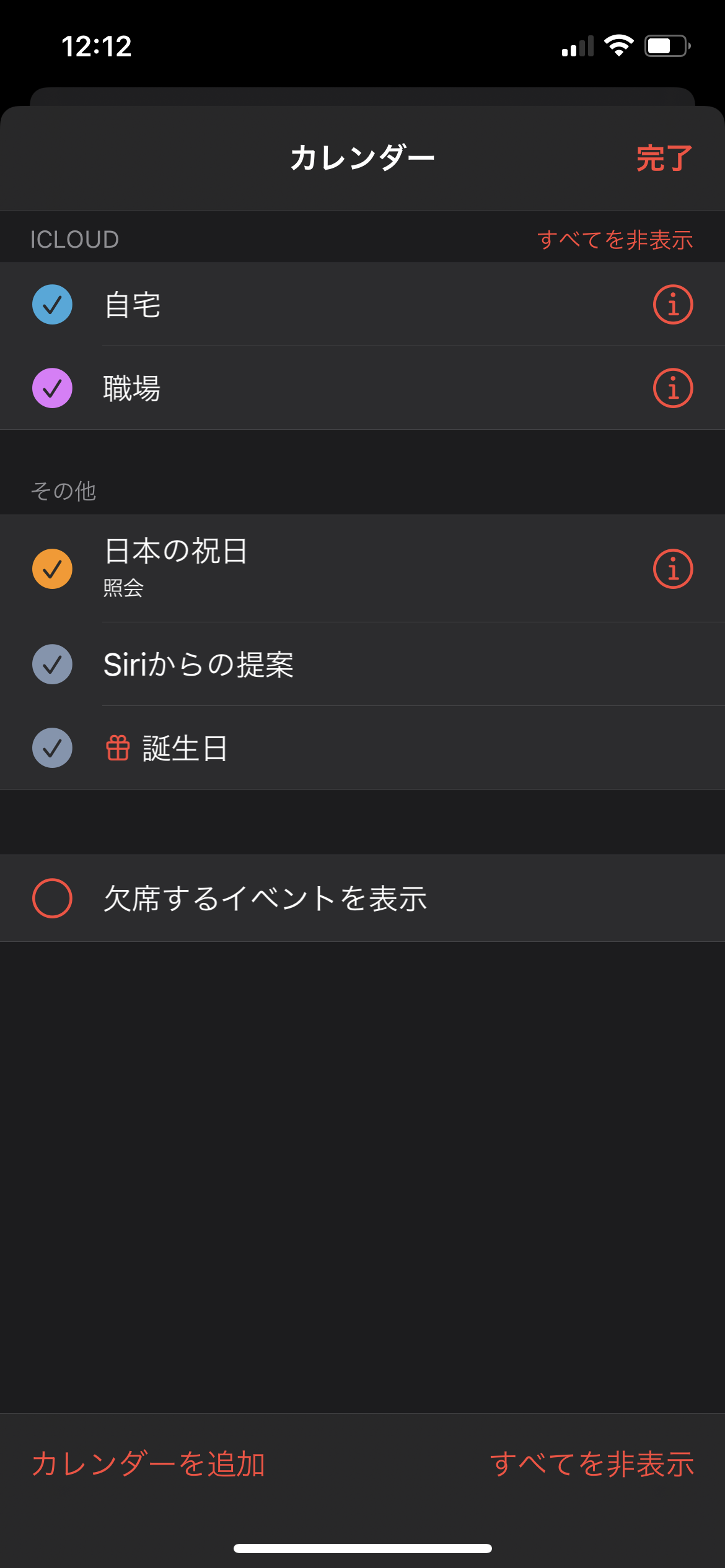Tap the Wi-Fi status icon
This screenshot has width=725, height=1568.
click(x=618, y=46)
